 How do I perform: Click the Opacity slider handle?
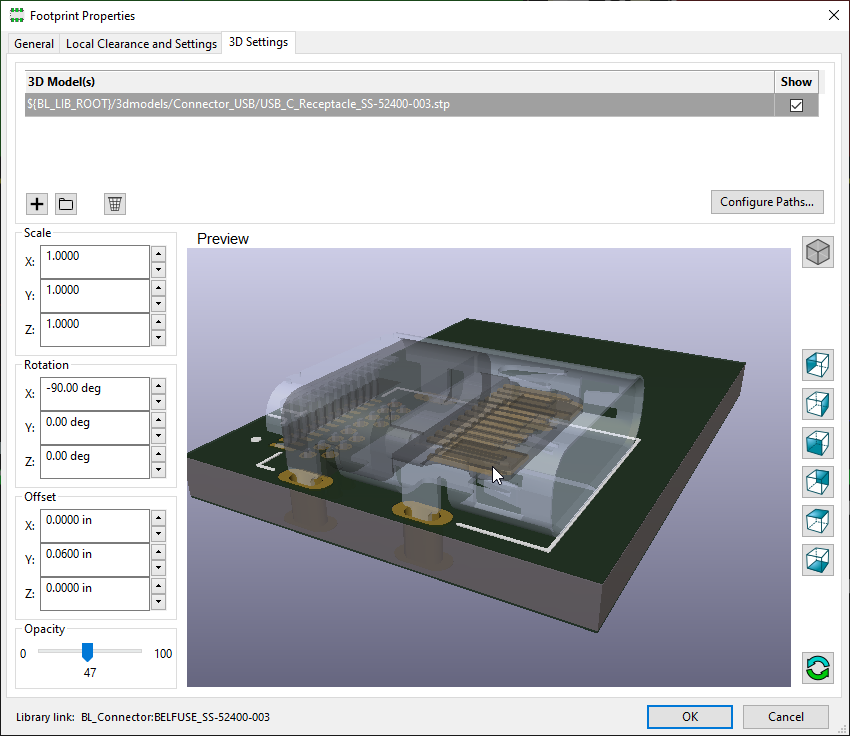tap(88, 652)
